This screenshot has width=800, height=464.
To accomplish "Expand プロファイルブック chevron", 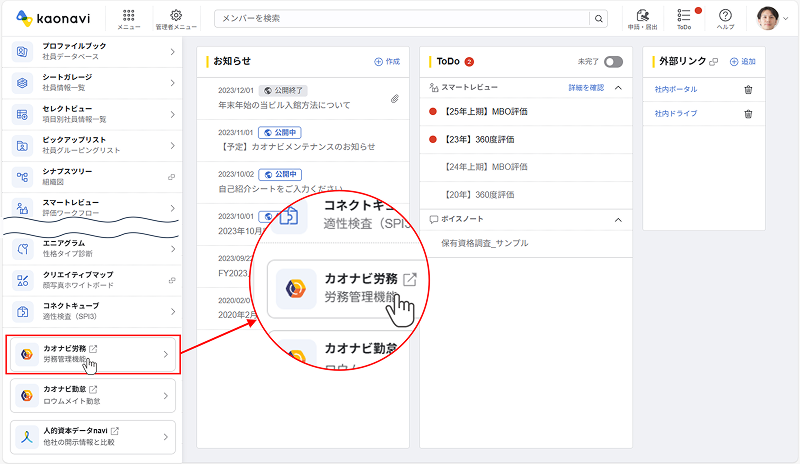I will (x=172, y=52).
